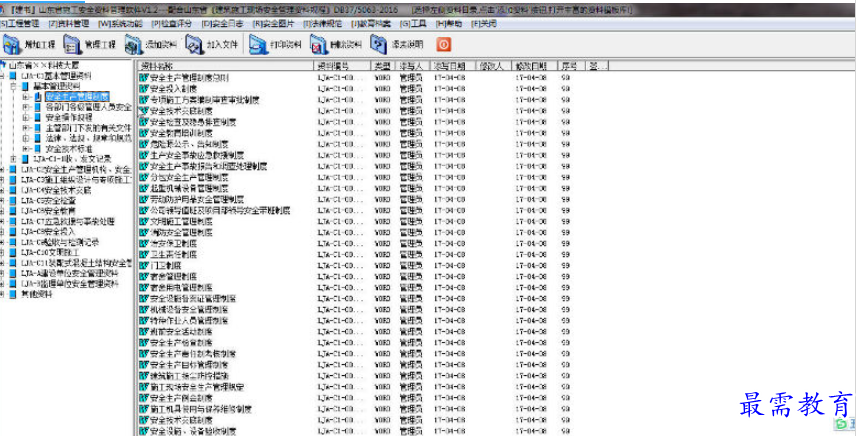861x436 pixels.
Task: Click folder icon beside LJA-C5安全检查
Action: (13, 200)
